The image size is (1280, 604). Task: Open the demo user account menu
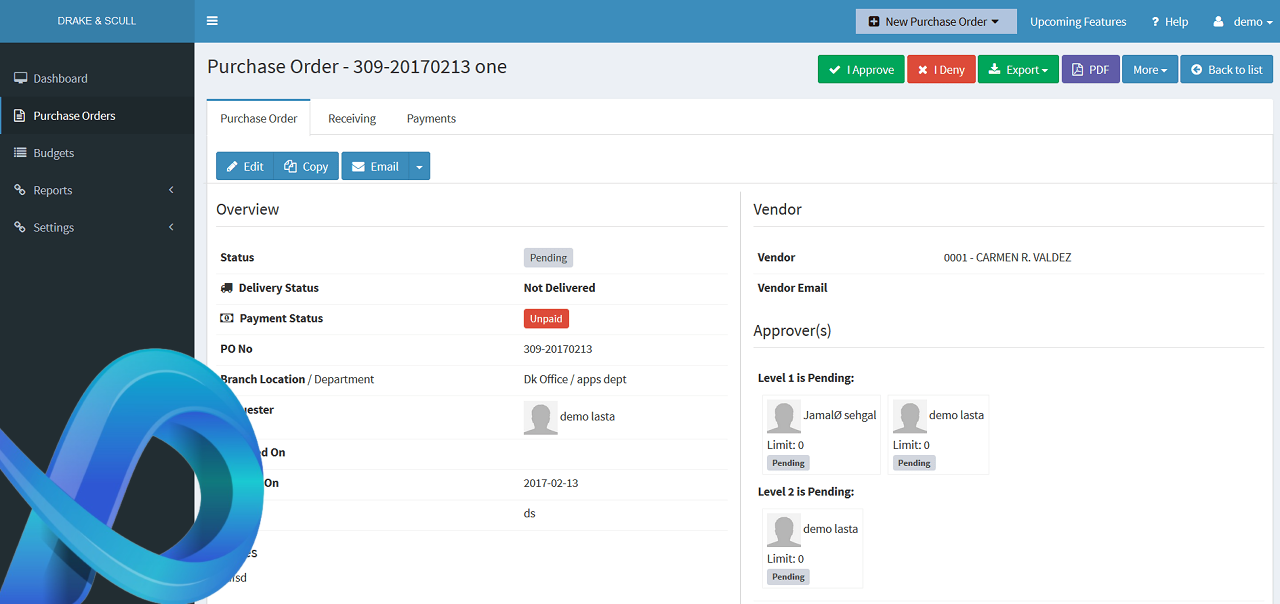(x=1244, y=22)
